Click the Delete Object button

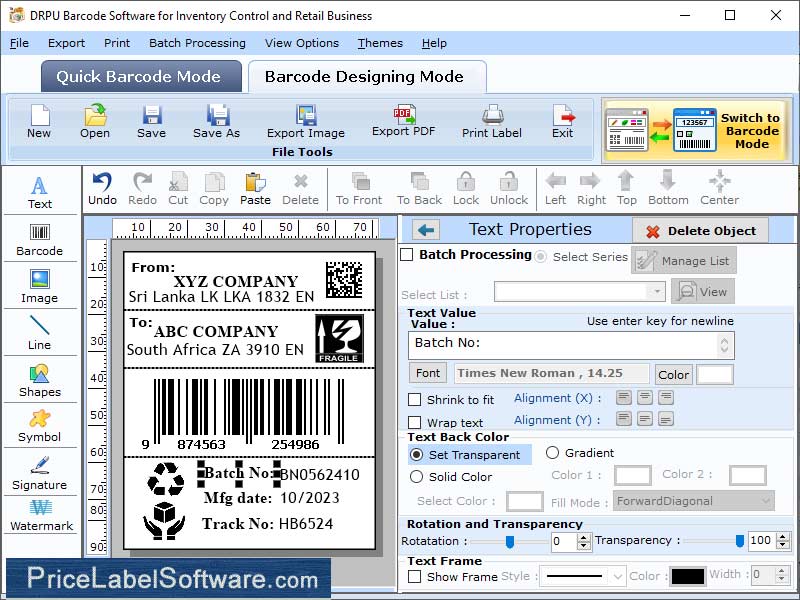pyautogui.click(x=701, y=231)
